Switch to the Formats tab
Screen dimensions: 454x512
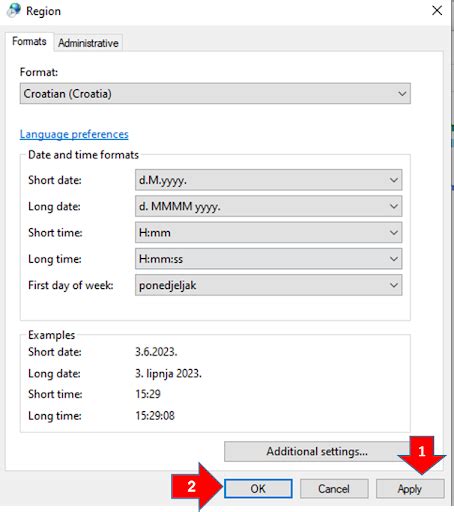point(29,41)
